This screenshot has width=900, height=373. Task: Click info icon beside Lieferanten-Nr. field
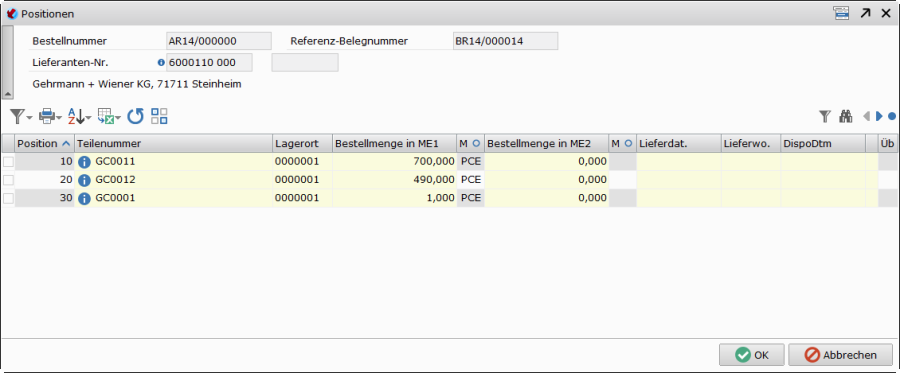point(161,63)
